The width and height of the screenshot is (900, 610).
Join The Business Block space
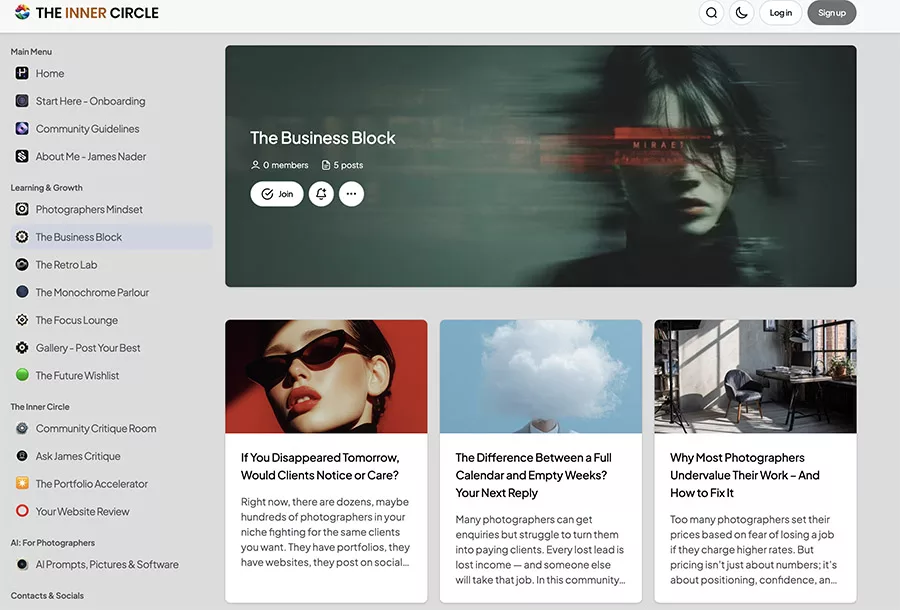click(x=277, y=194)
